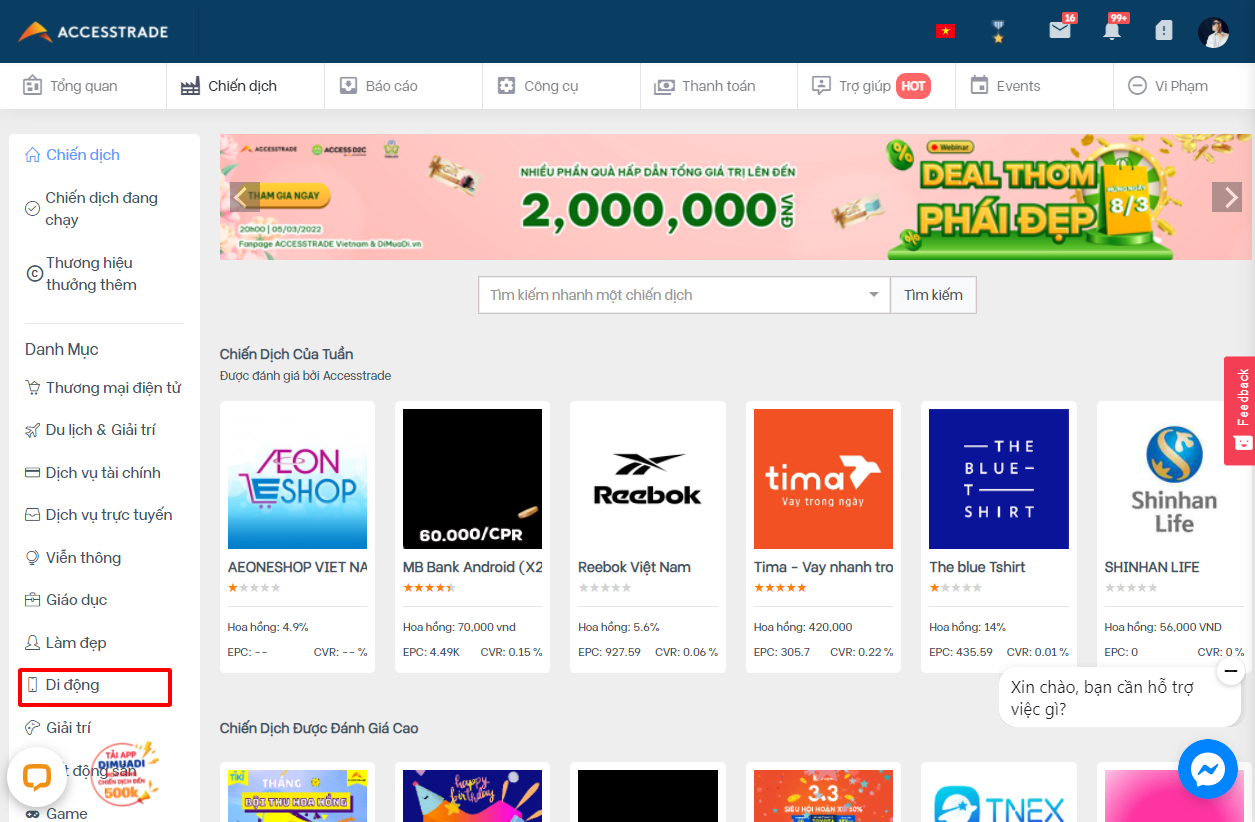Viewport: 1255px width, 822px height.
Task: Select Giải trí category
Action: click(59, 728)
